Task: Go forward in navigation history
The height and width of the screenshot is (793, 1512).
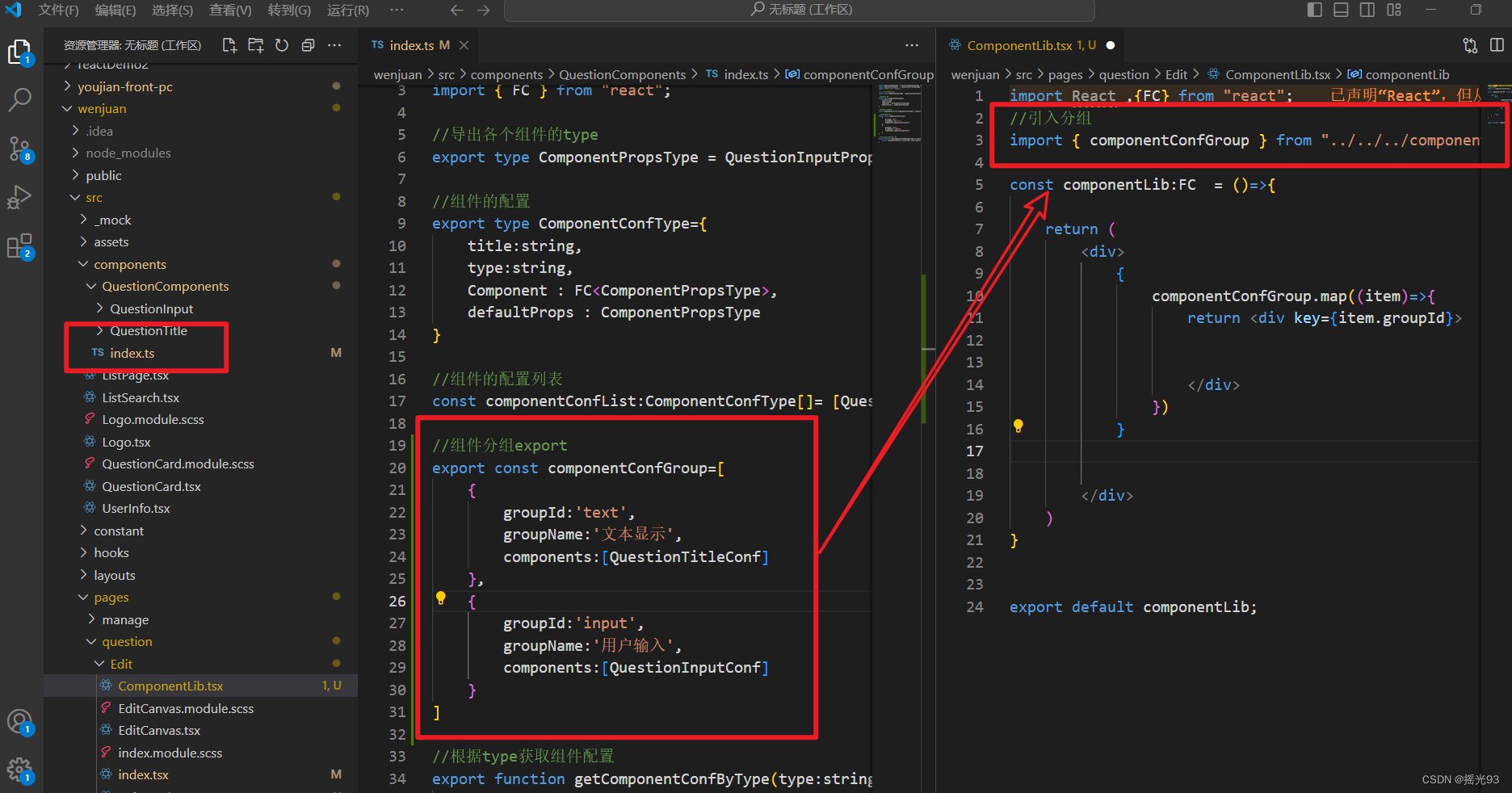Action: (x=484, y=10)
